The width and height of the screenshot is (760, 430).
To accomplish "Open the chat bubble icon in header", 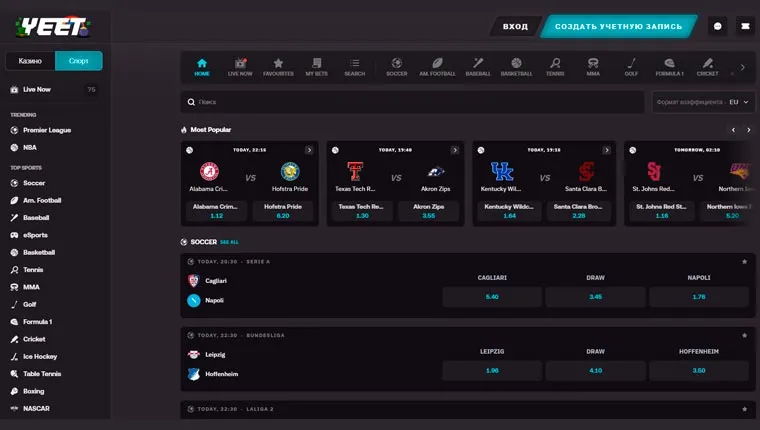I will pos(718,26).
